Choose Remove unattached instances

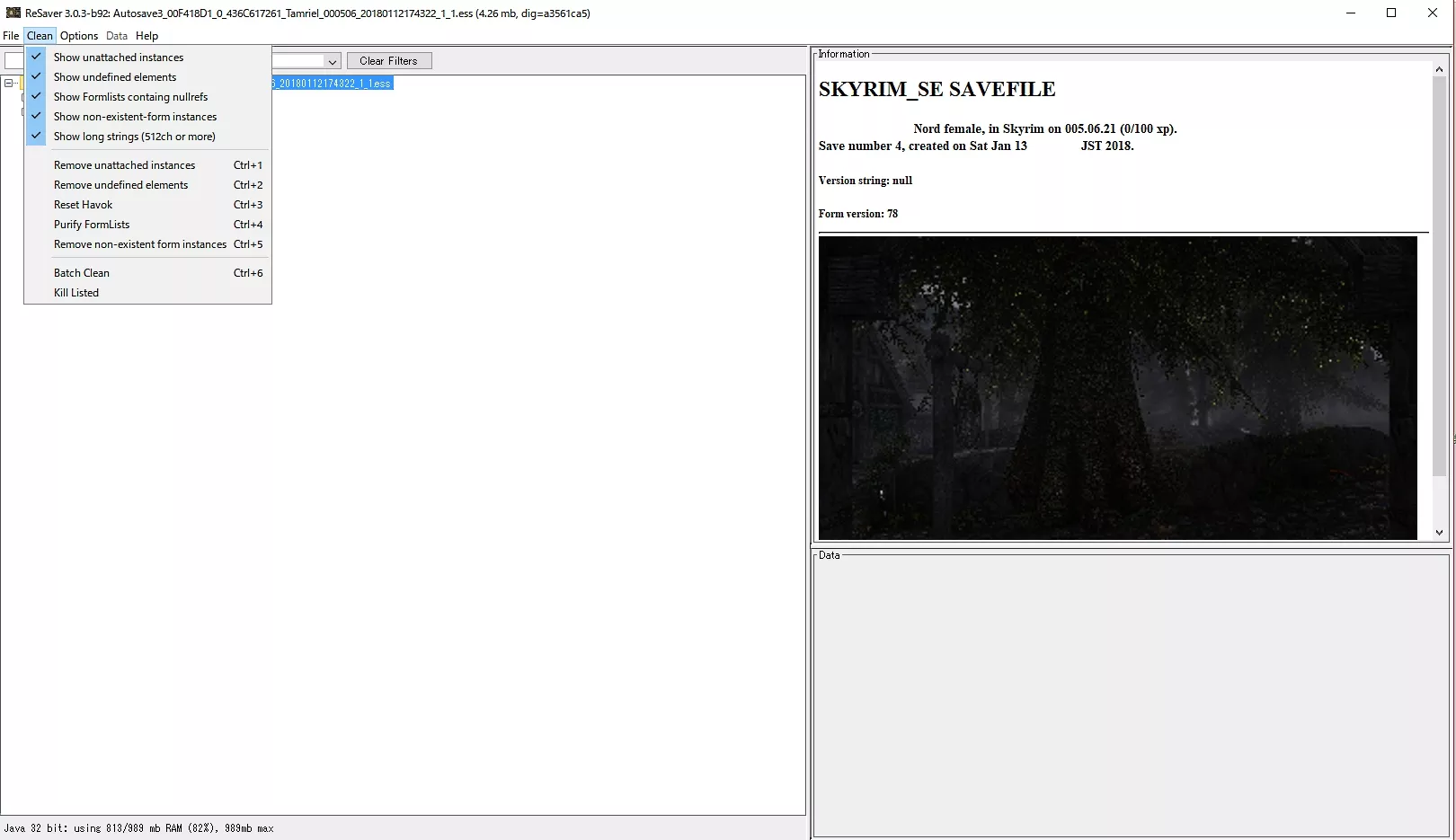(148, 165)
